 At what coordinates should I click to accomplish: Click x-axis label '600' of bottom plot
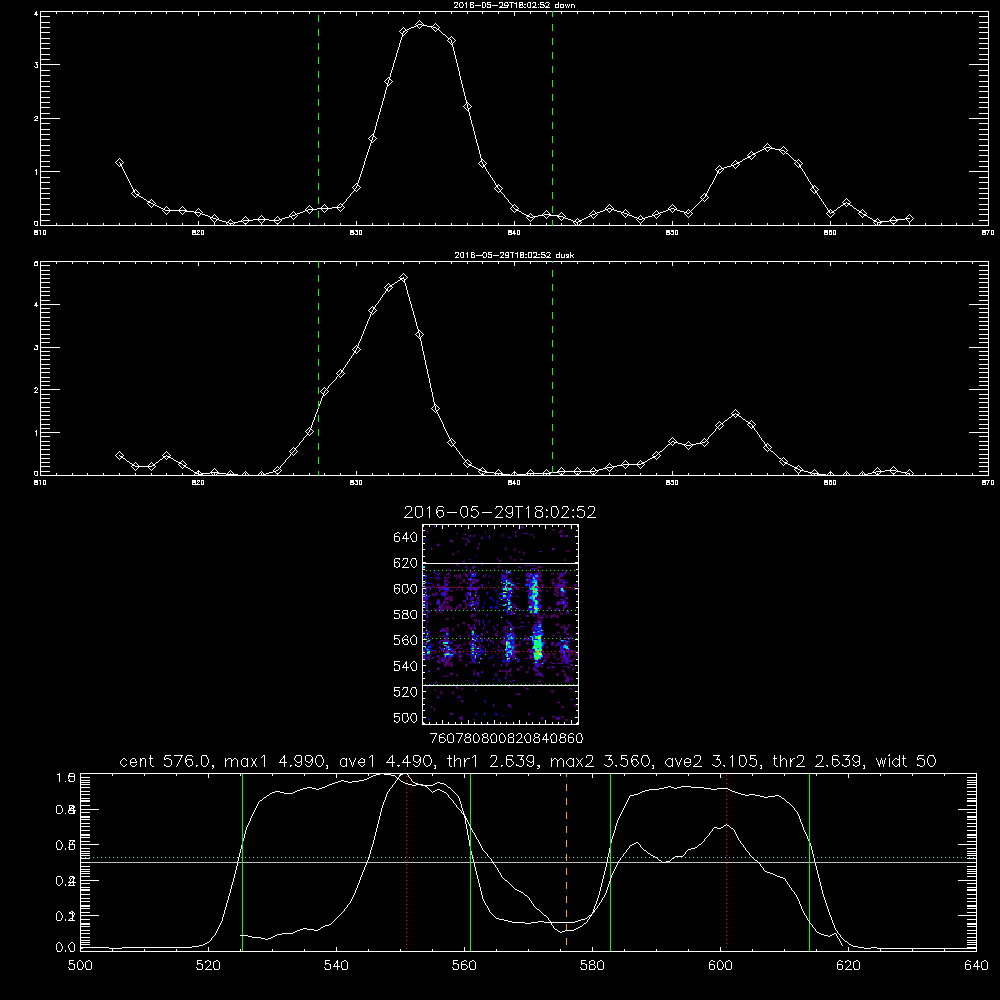tap(721, 966)
